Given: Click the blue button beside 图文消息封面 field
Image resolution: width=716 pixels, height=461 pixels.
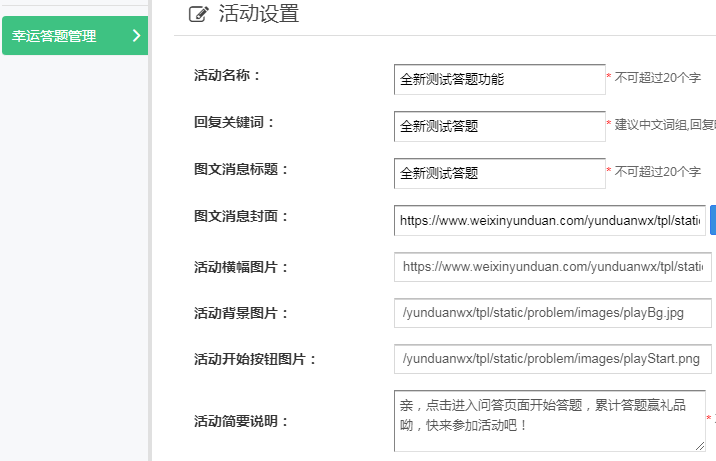Looking at the screenshot, I should pos(712,220).
